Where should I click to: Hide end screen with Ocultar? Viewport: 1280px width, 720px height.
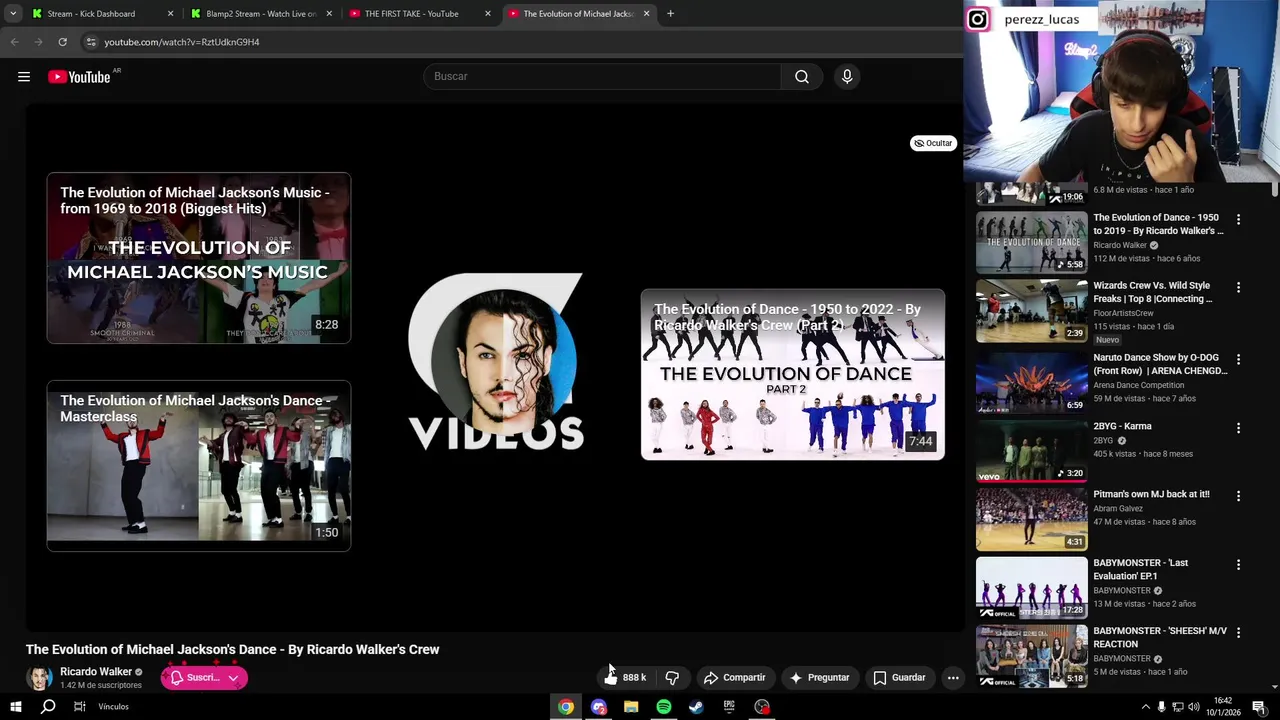pyautogui.click(x=933, y=143)
